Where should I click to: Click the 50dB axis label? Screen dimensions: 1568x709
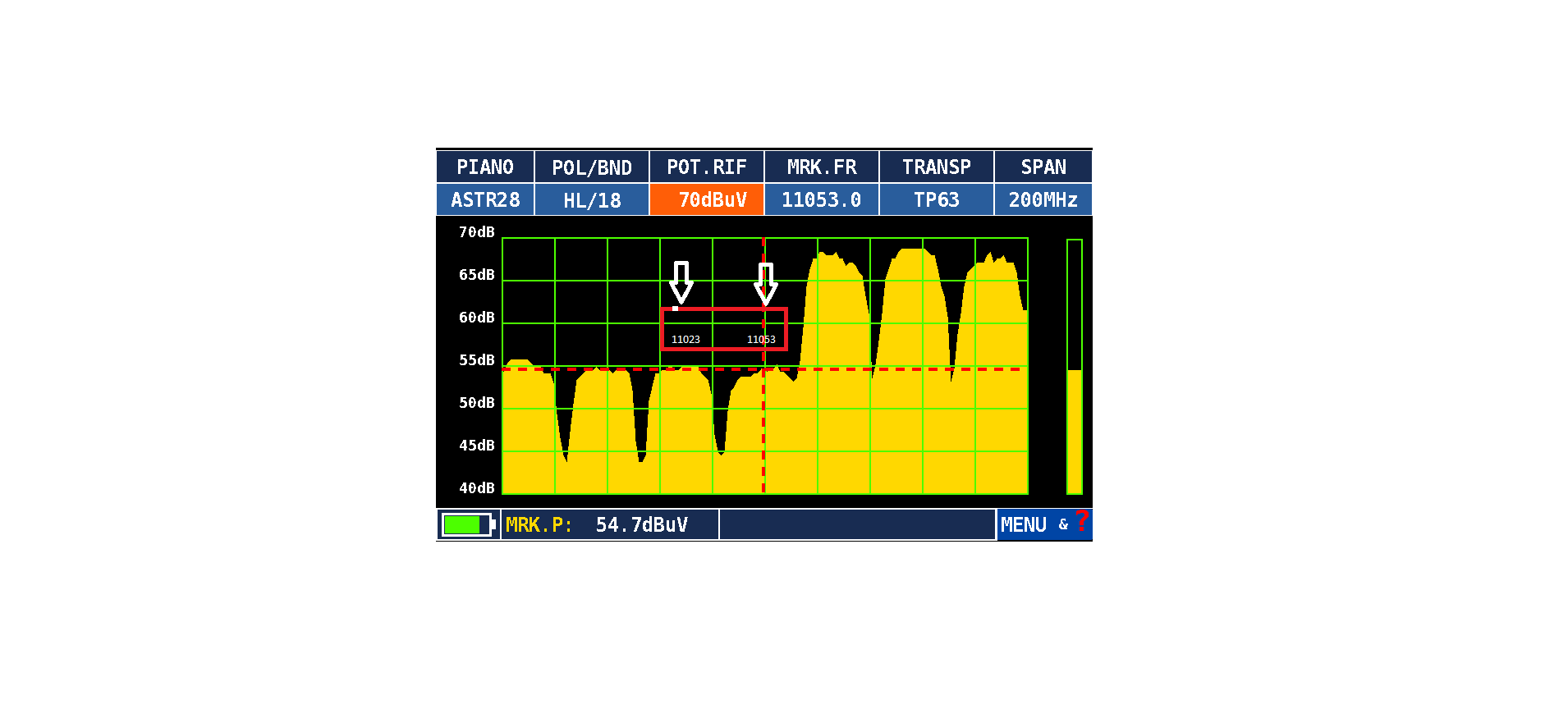[x=477, y=403]
